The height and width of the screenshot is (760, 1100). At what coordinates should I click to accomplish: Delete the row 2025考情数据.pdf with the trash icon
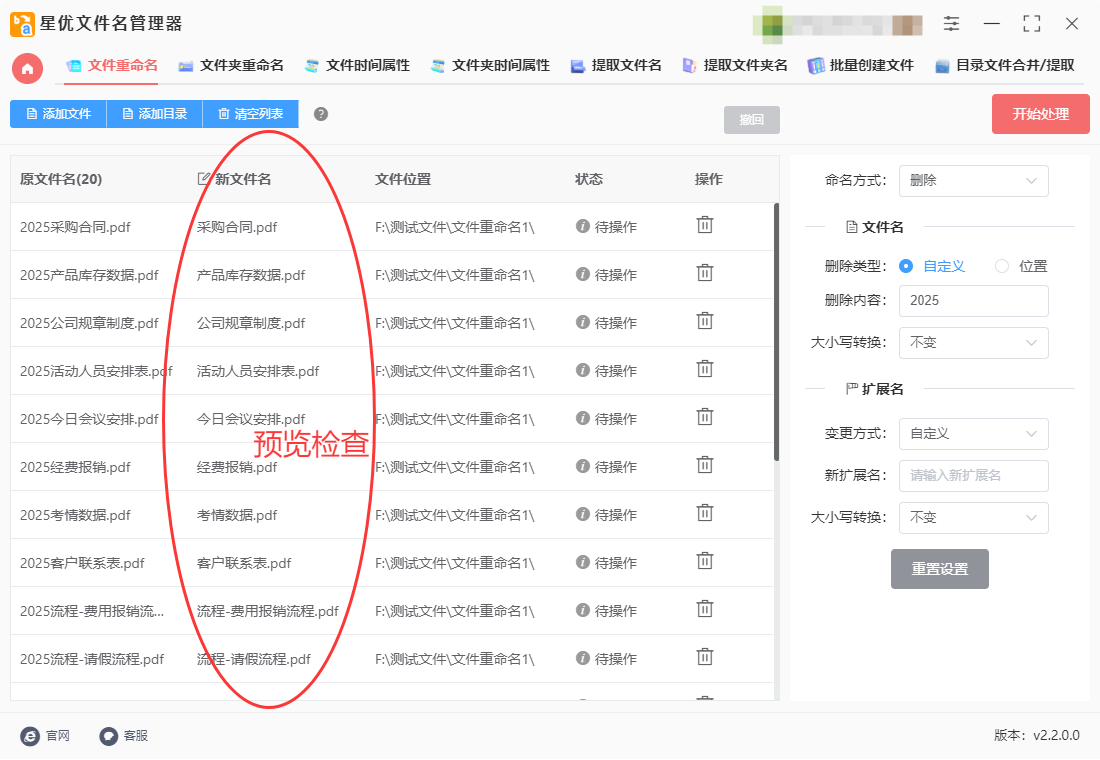coord(704,514)
